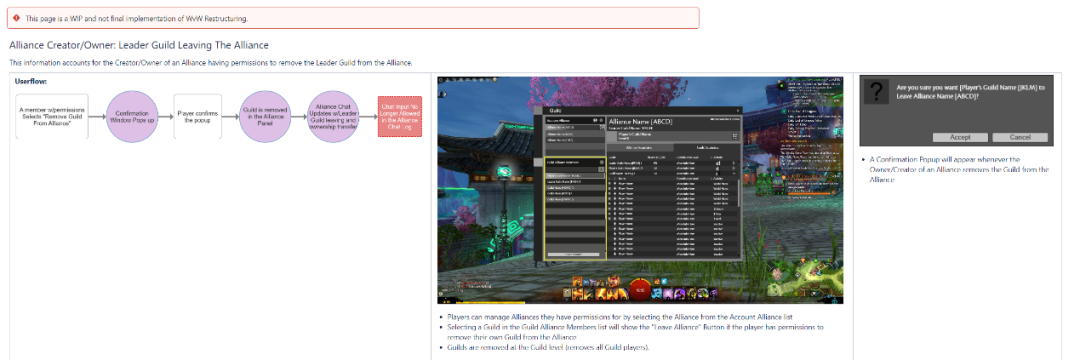This screenshot has height=360, width=1080.
Task: Select the first alliance in Account Alliance list
Action: point(574,128)
